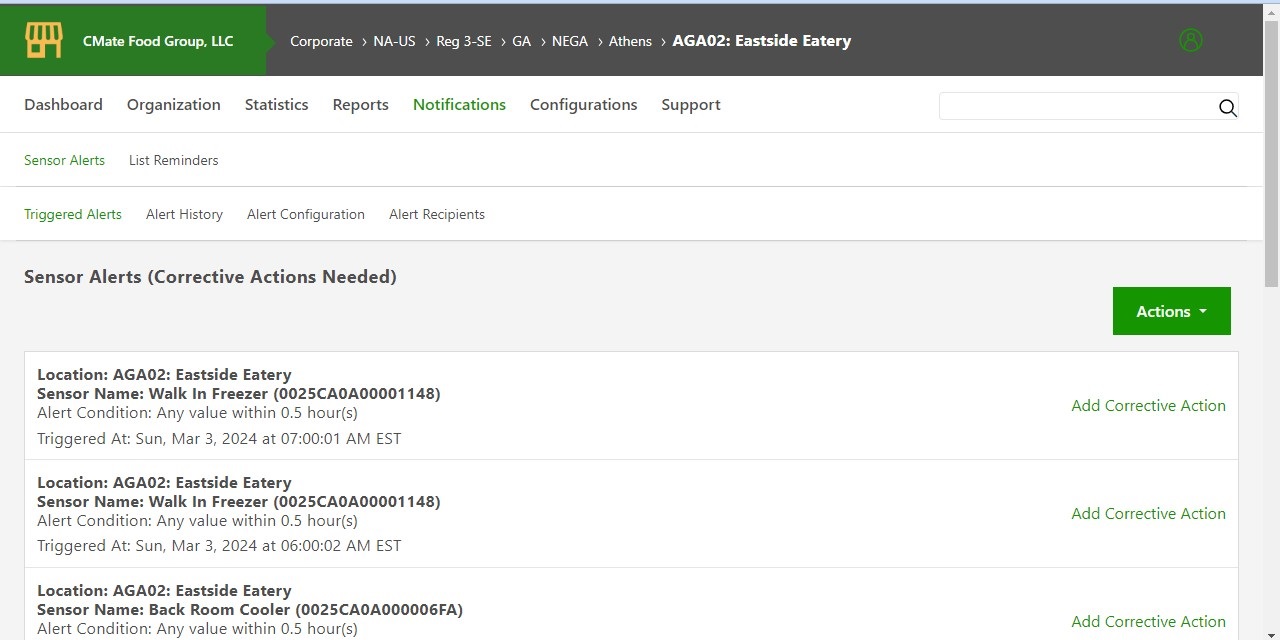Viewport: 1280px width, 640px height.
Task: Open the Reports menu
Action: tap(360, 104)
